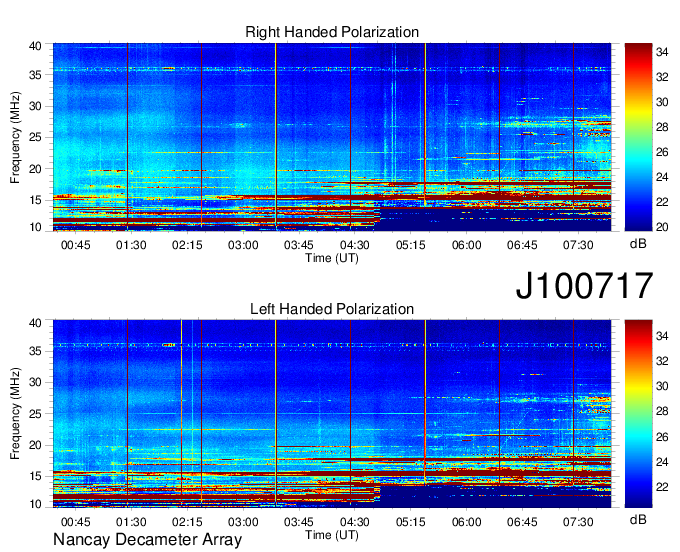Click the 30 MHz tick of Right Handed plot
This screenshot has height=552, width=680.
point(35,106)
